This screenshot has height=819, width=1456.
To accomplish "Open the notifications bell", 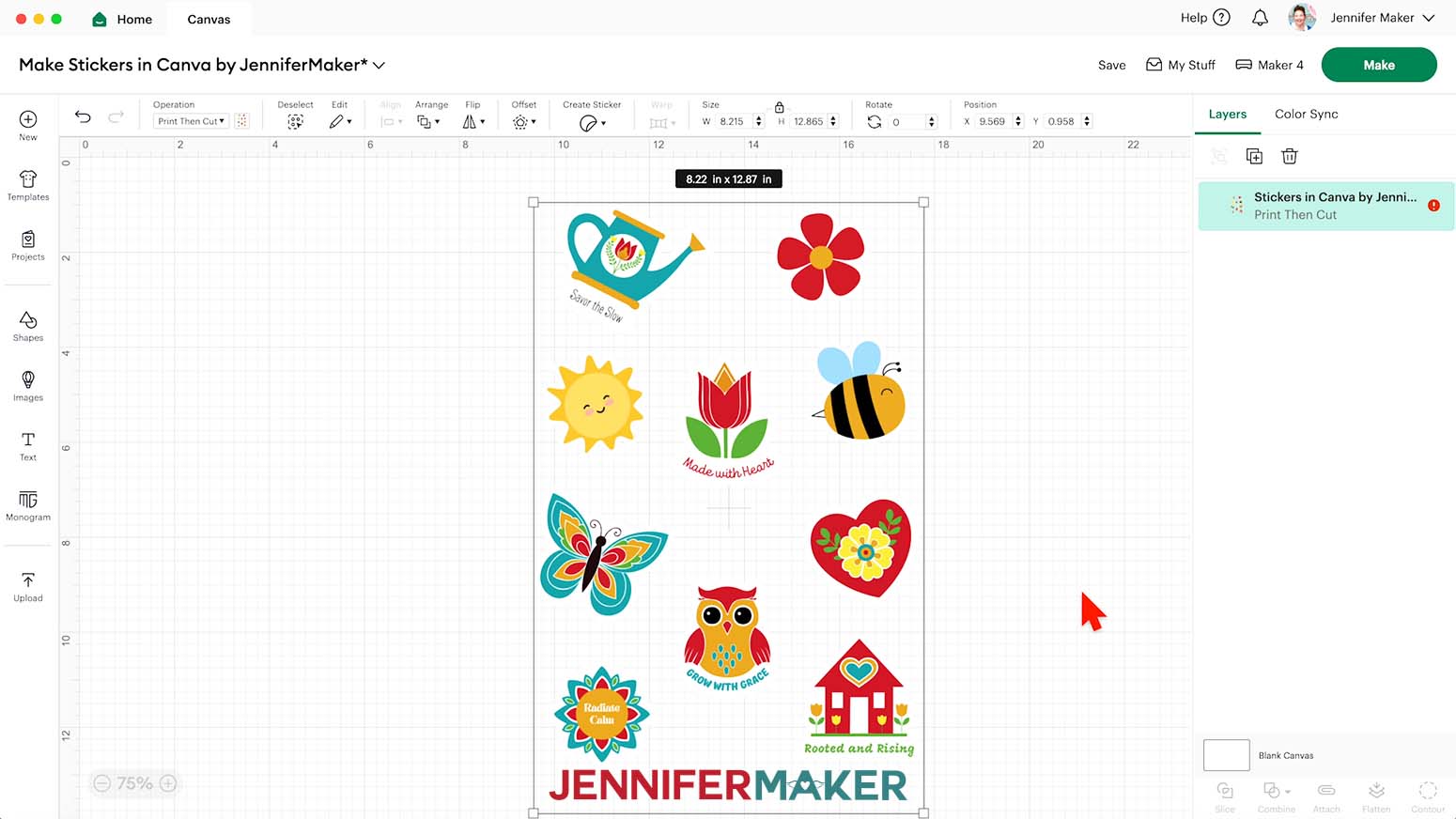I will pyautogui.click(x=1260, y=18).
